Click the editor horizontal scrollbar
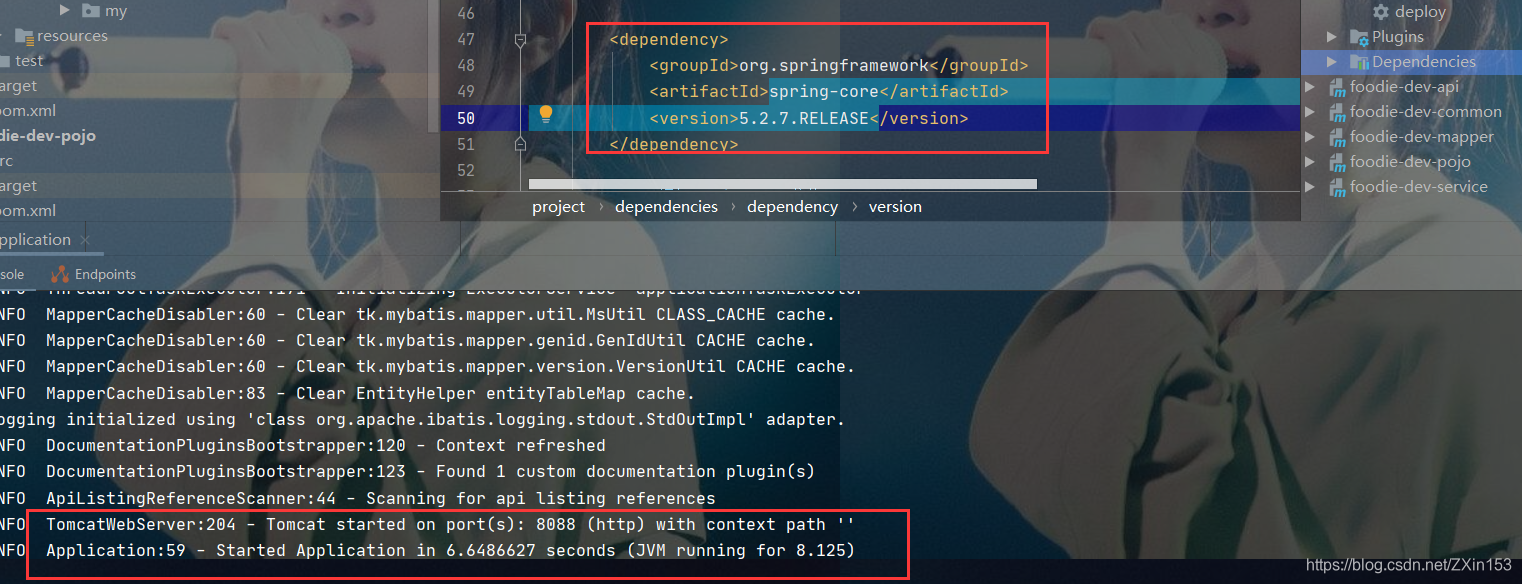 (782, 184)
